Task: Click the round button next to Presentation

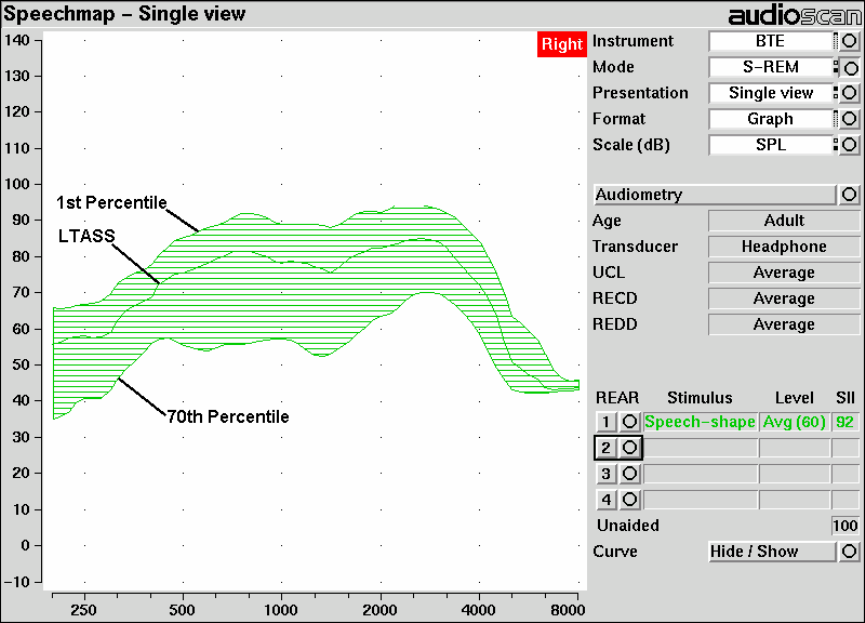Action: click(x=850, y=93)
